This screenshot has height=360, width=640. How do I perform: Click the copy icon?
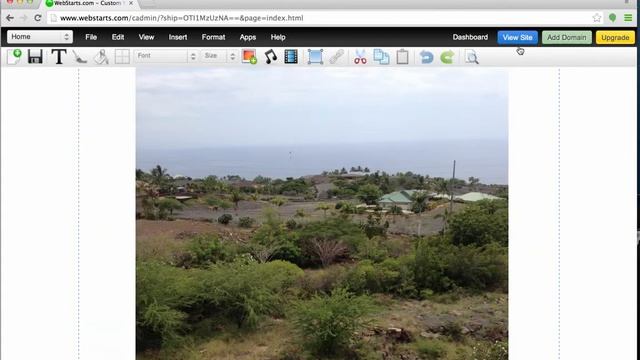coord(381,57)
